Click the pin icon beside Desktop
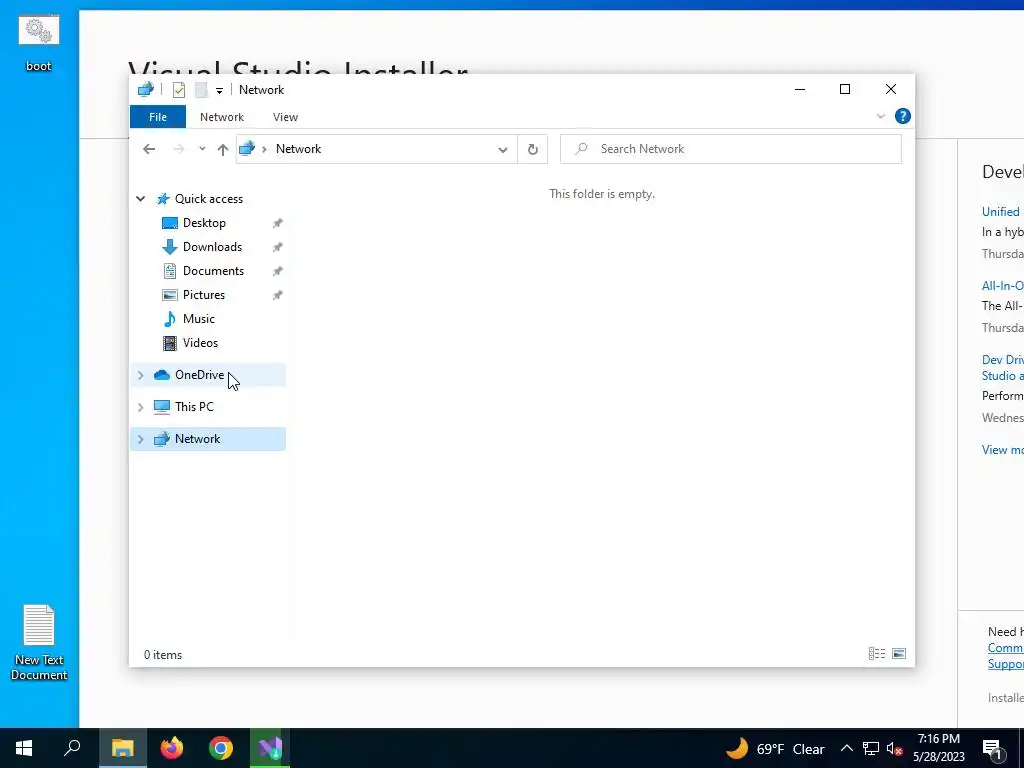The image size is (1024, 768). coord(278,223)
